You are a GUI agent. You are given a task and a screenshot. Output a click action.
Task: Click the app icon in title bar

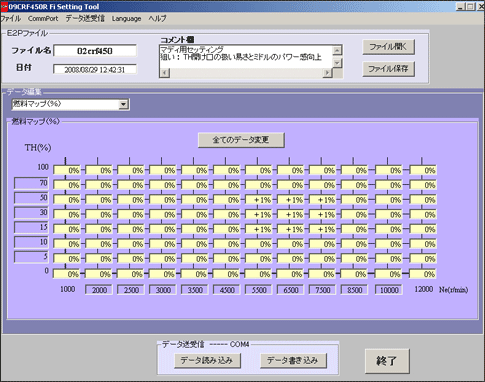[x=4, y=7]
